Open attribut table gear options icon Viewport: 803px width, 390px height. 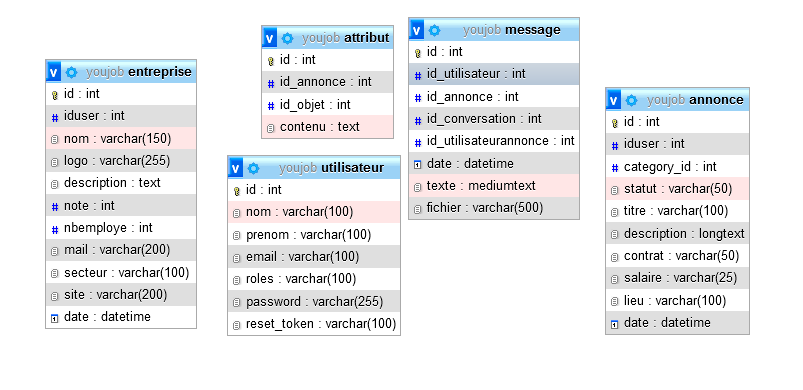pyautogui.click(x=287, y=38)
